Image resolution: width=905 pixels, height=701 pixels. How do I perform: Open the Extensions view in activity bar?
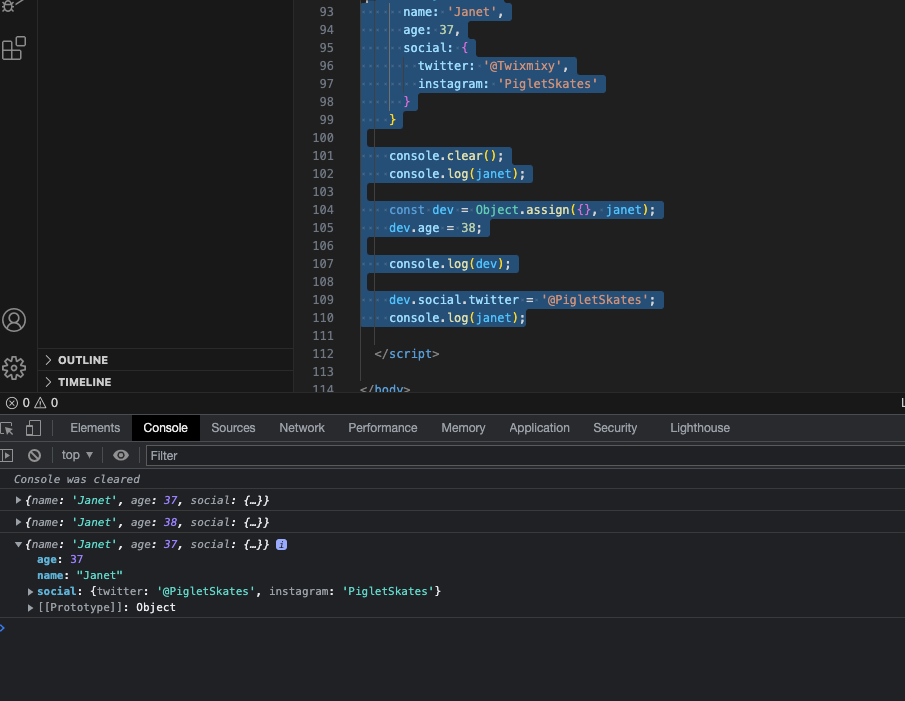pos(14,48)
